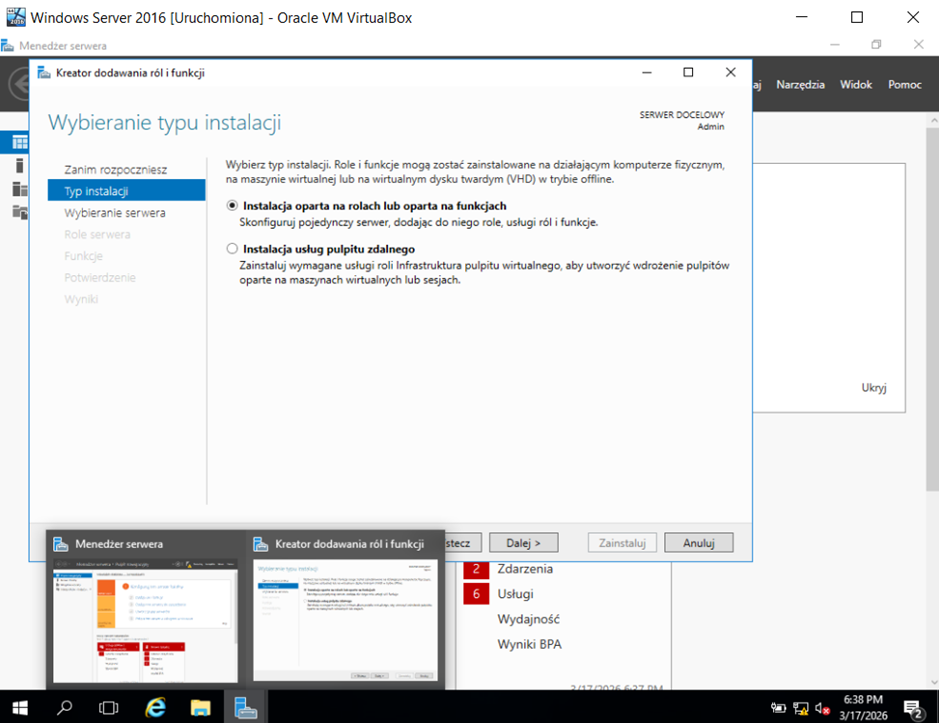Open the Widok menu
The image size is (939, 723).
click(856, 85)
